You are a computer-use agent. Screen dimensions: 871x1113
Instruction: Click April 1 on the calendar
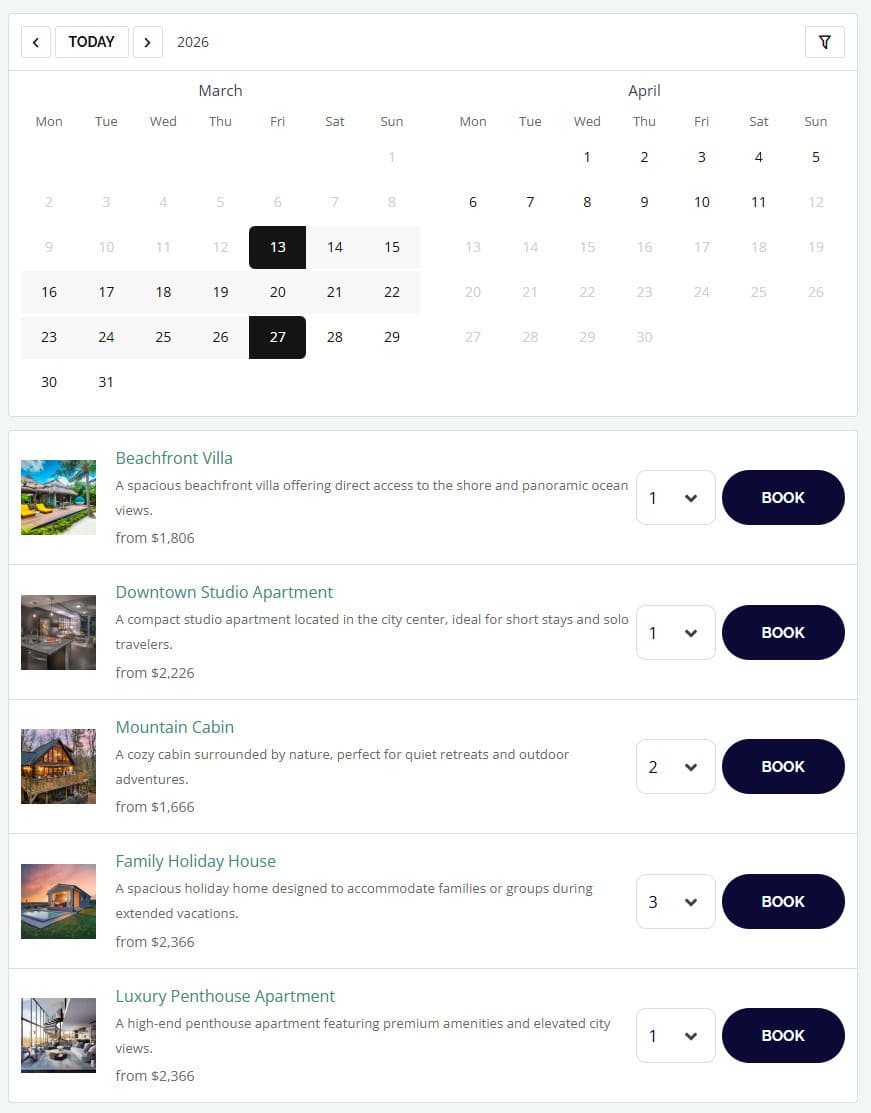pyautogui.click(x=587, y=156)
